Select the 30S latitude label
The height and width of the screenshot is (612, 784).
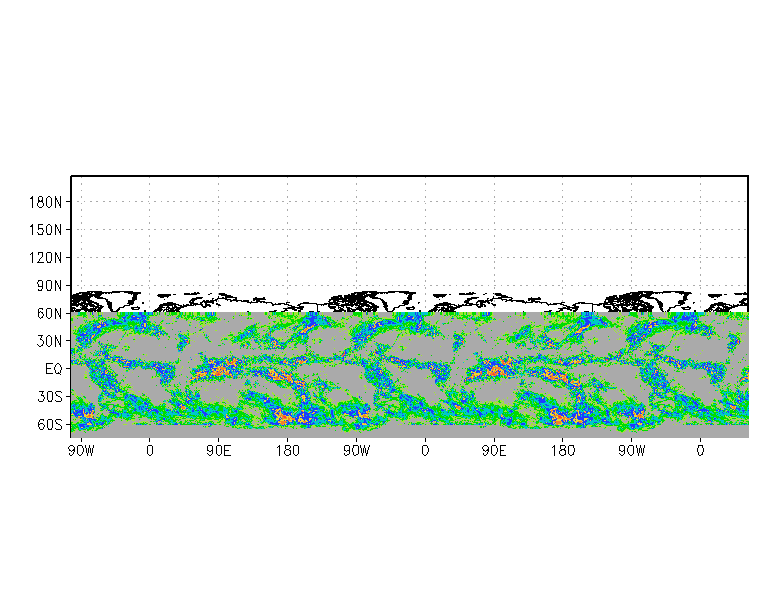coord(50,397)
